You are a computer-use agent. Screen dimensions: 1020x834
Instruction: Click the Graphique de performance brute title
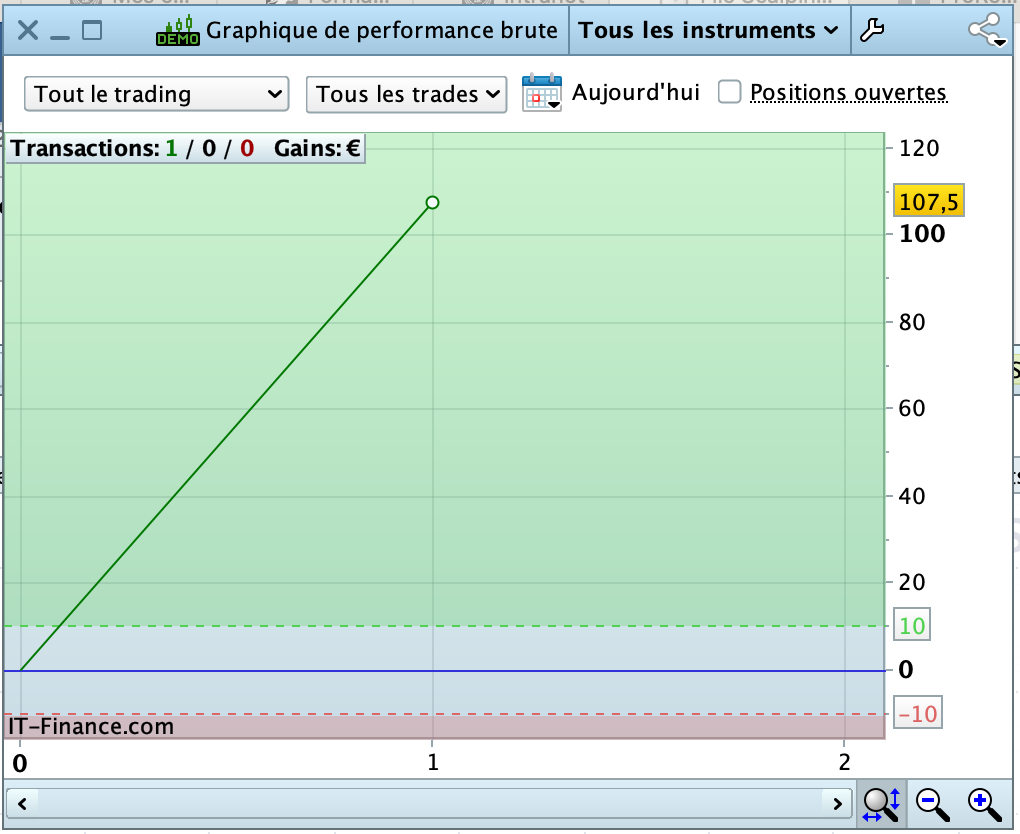(382, 31)
